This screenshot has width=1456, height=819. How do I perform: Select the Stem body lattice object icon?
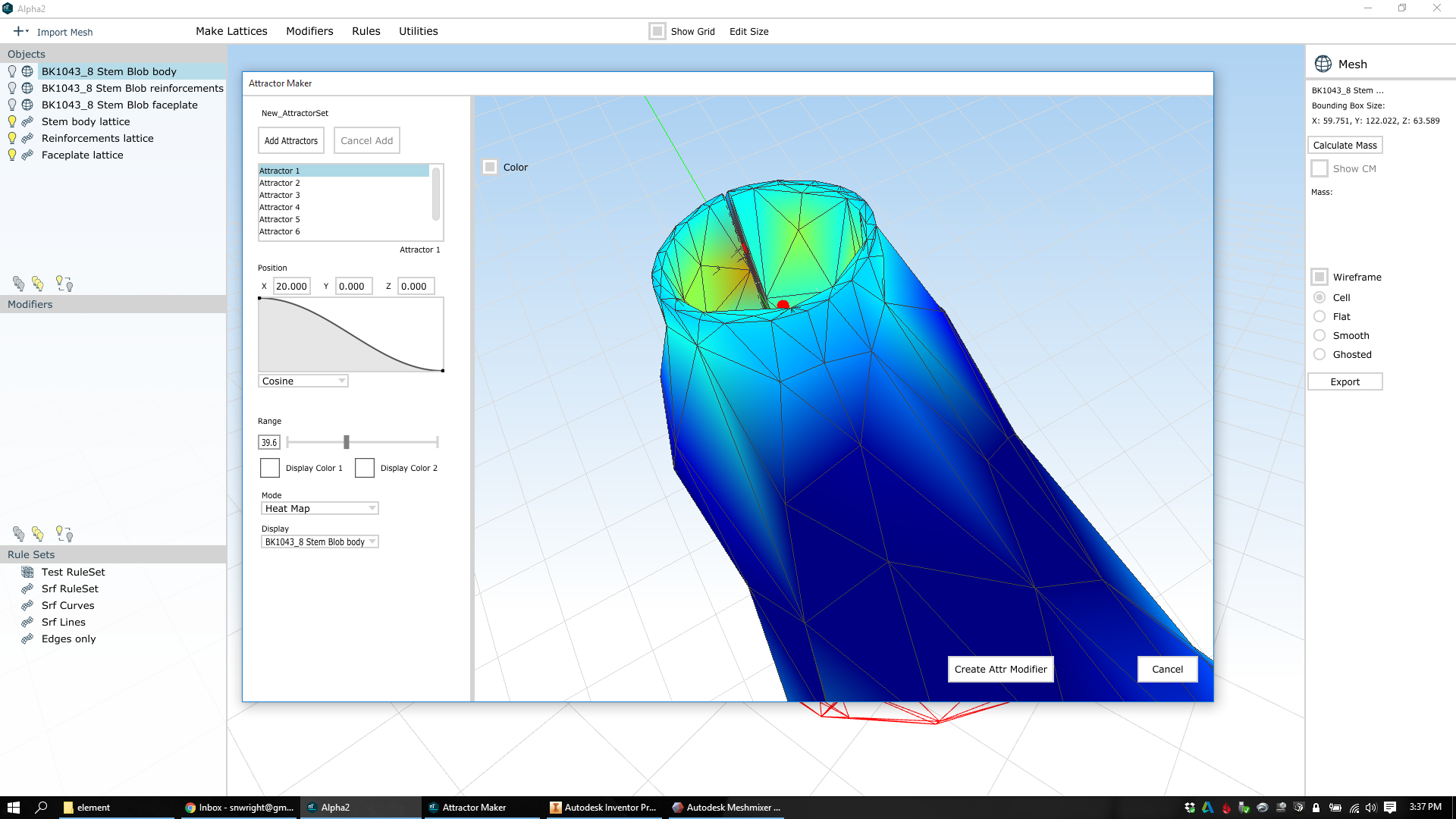(x=27, y=121)
